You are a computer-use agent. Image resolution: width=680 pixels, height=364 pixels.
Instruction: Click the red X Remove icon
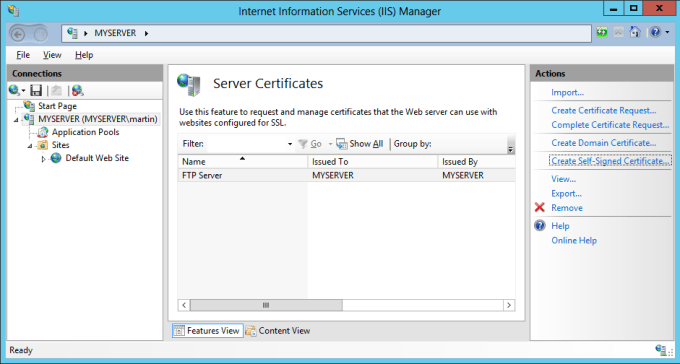click(x=539, y=207)
